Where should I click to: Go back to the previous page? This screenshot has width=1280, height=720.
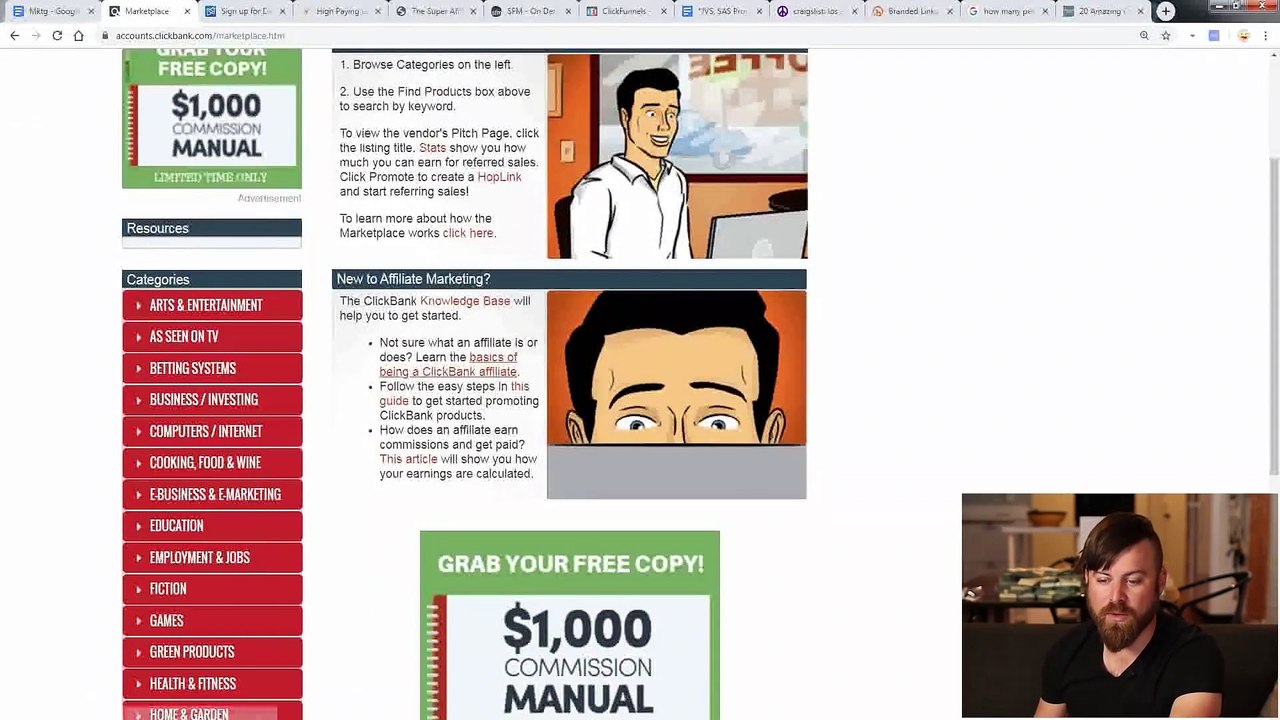tap(14, 35)
